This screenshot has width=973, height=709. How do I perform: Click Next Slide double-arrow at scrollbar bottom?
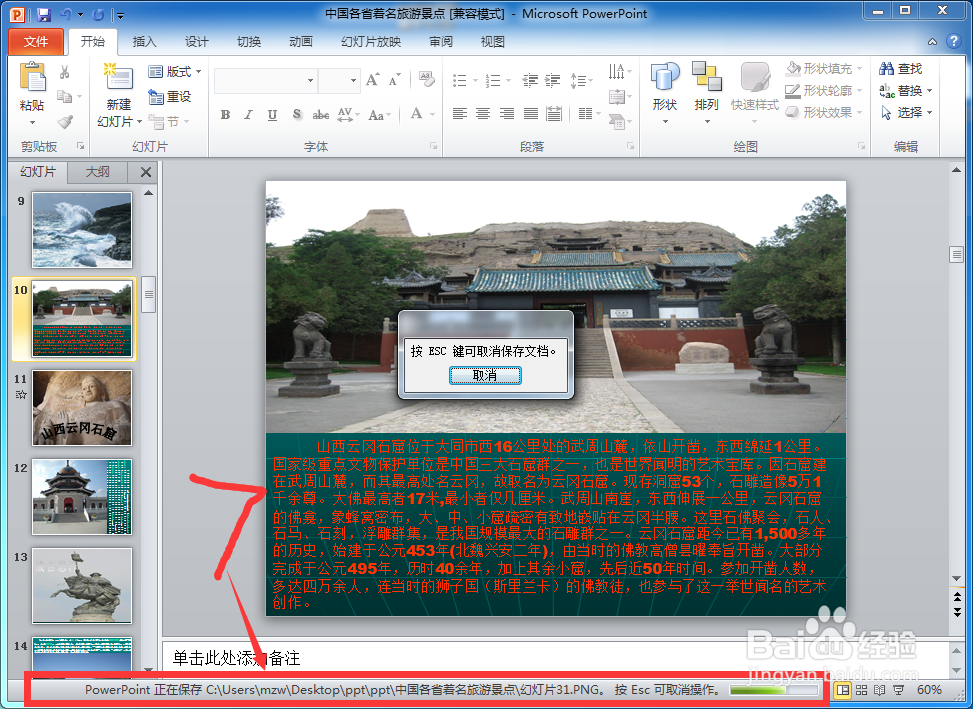point(957,612)
